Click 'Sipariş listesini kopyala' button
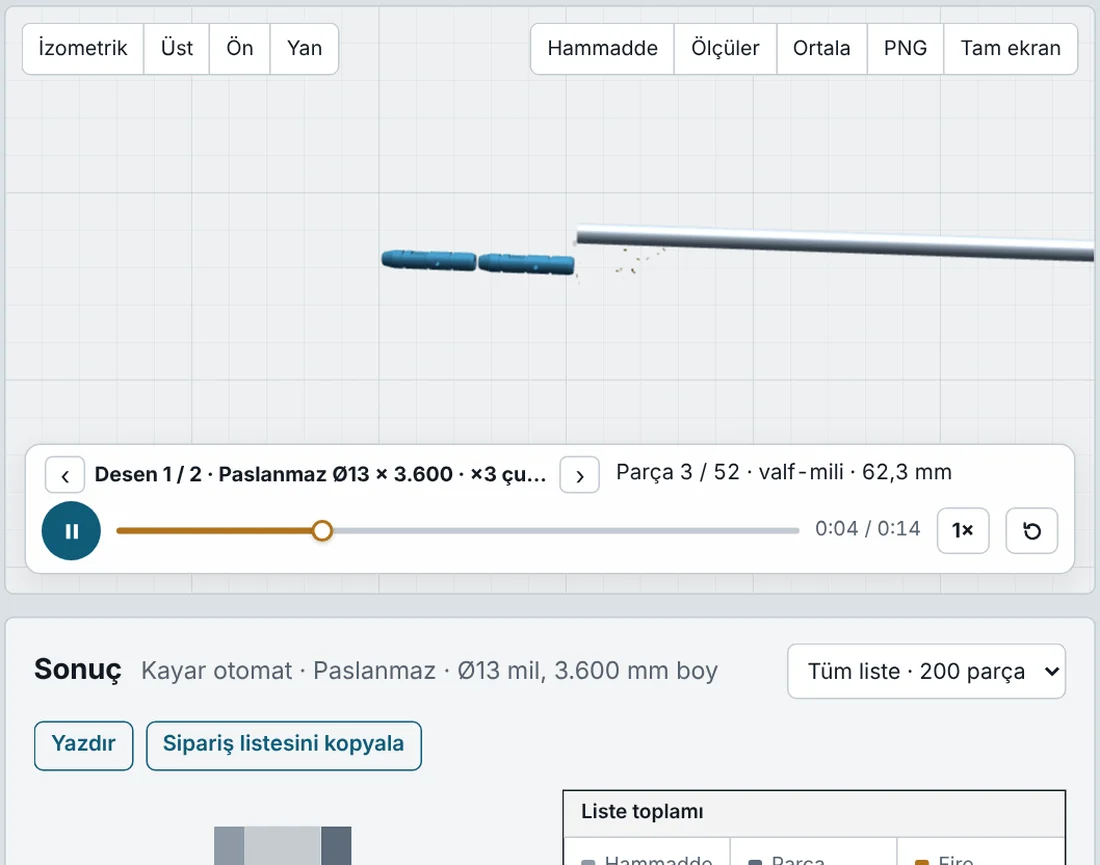 (x=283, y=746)
